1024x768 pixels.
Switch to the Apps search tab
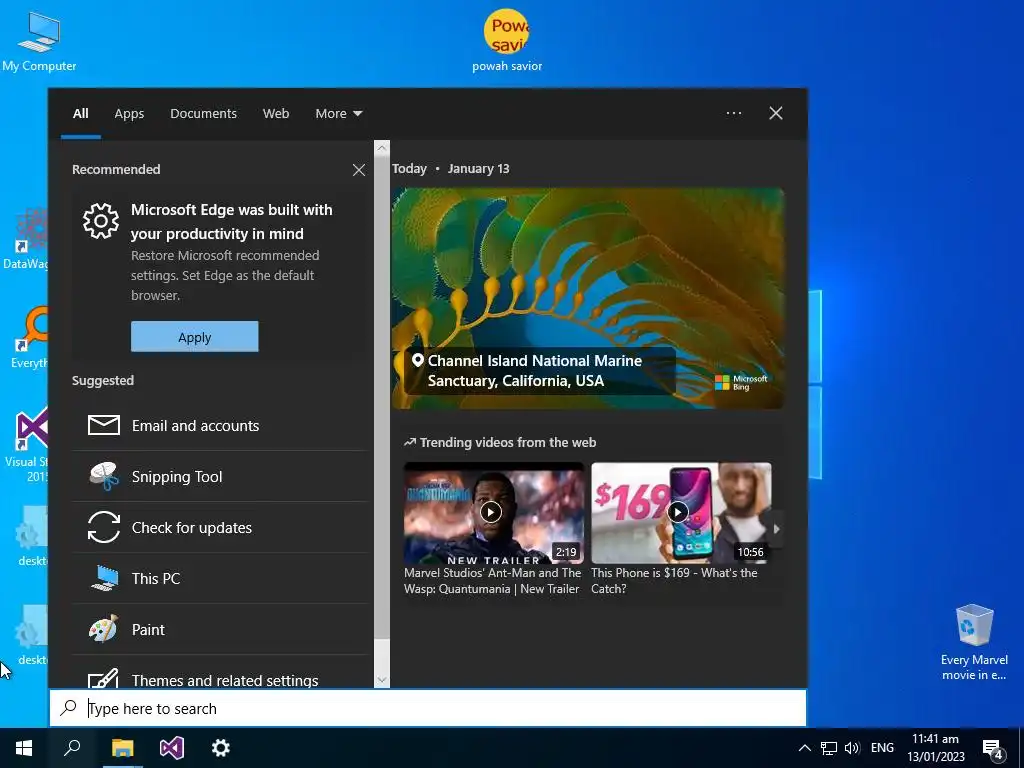(x=129, y=113)
